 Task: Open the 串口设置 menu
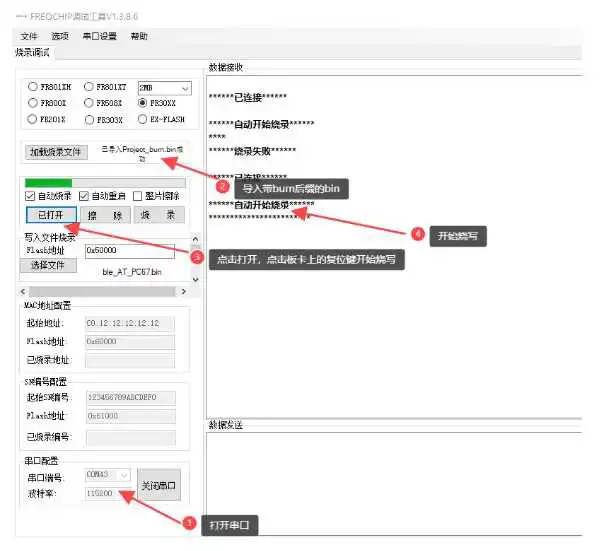[x=100, y=36]
